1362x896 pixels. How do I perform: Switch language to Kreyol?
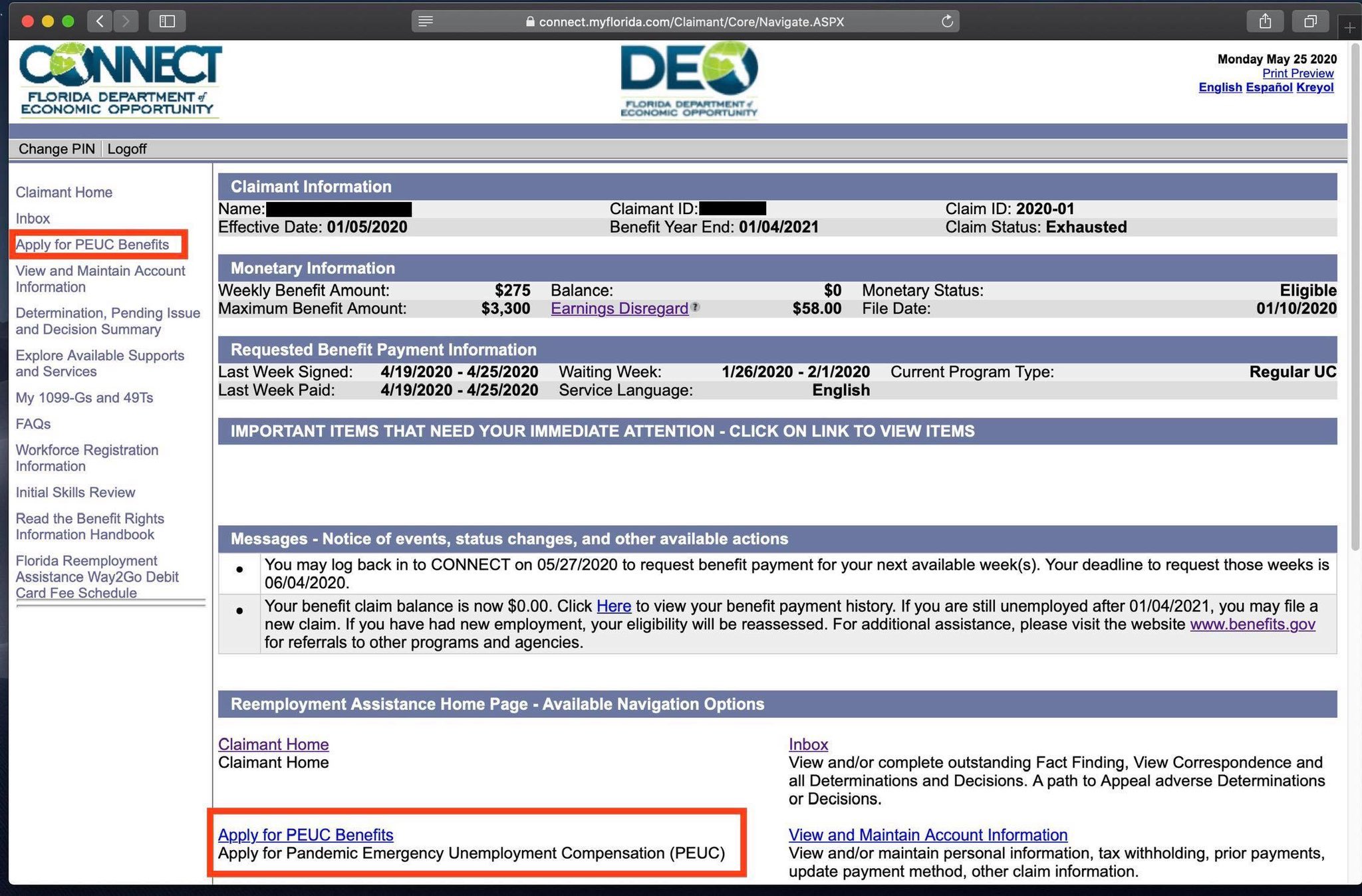click(x=1315, y=87)
